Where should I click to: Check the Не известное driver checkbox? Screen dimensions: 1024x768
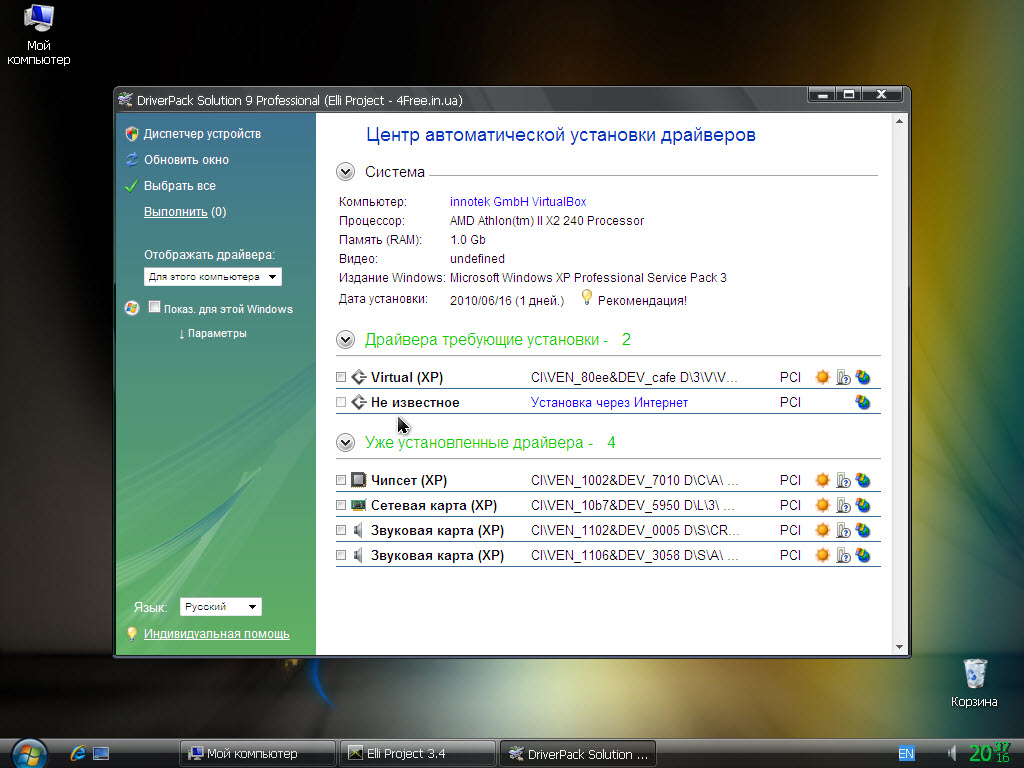pyautogui.click(x=341, y=402)
